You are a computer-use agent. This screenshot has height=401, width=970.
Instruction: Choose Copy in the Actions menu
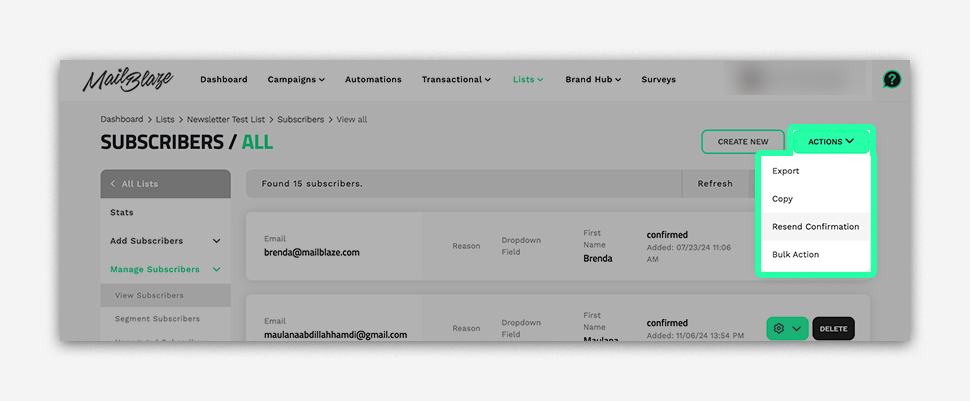pyautogui.click(x=782, y=199)
